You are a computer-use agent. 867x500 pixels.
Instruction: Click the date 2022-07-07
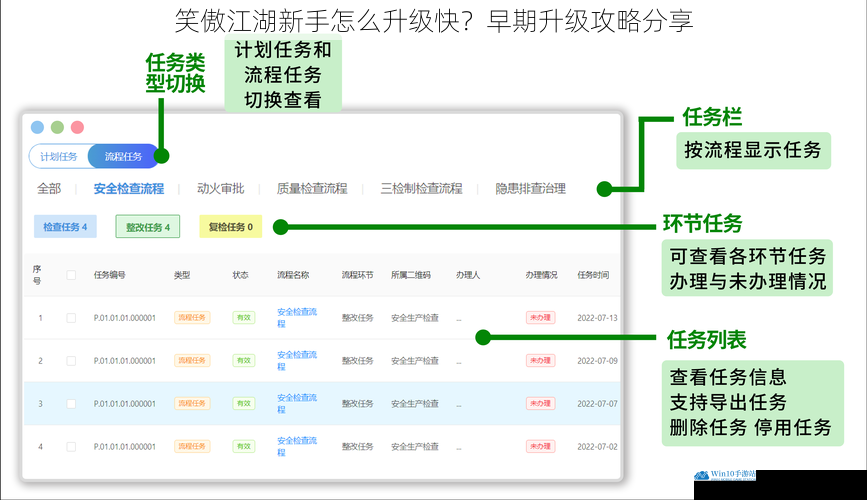(597, 404)
